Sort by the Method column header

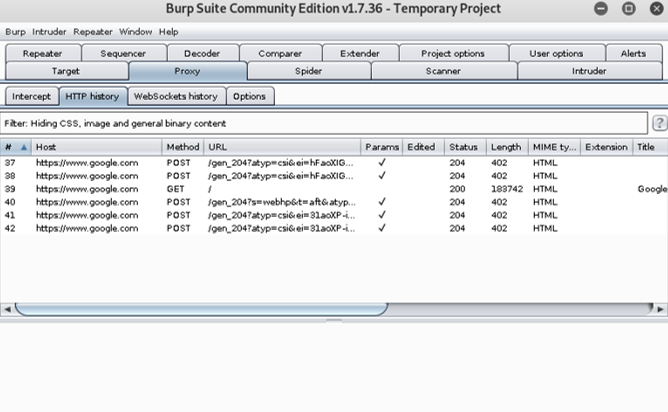click(183, 147)
